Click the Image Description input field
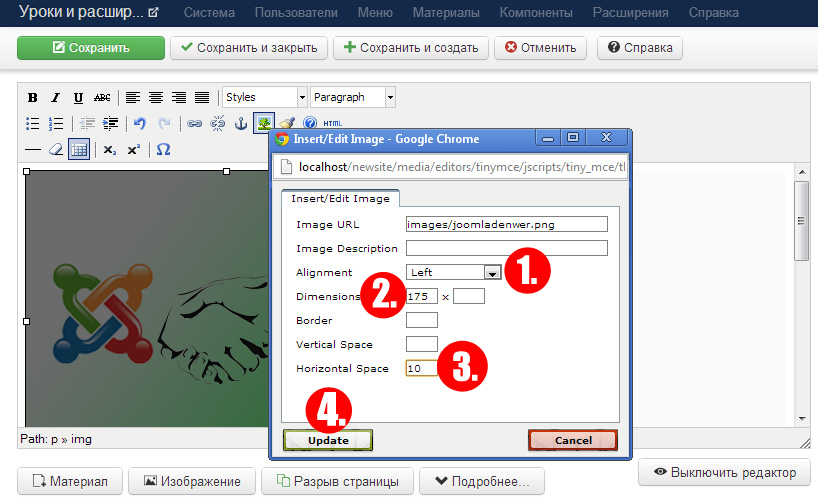This screenshot has width=818, height=503. (x=507, y=248)
